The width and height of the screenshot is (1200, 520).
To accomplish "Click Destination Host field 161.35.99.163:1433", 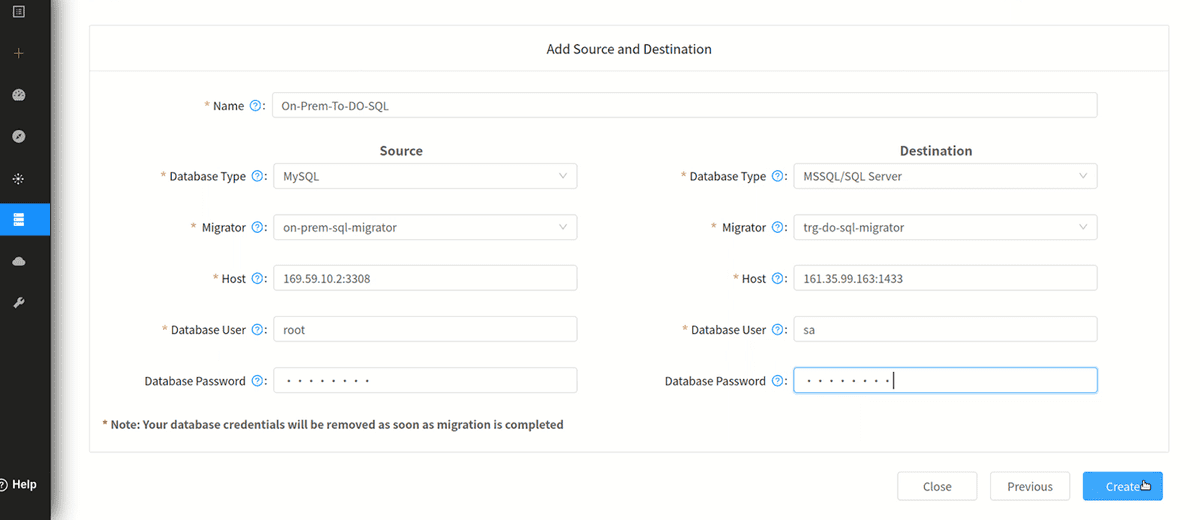I will 945,278.
